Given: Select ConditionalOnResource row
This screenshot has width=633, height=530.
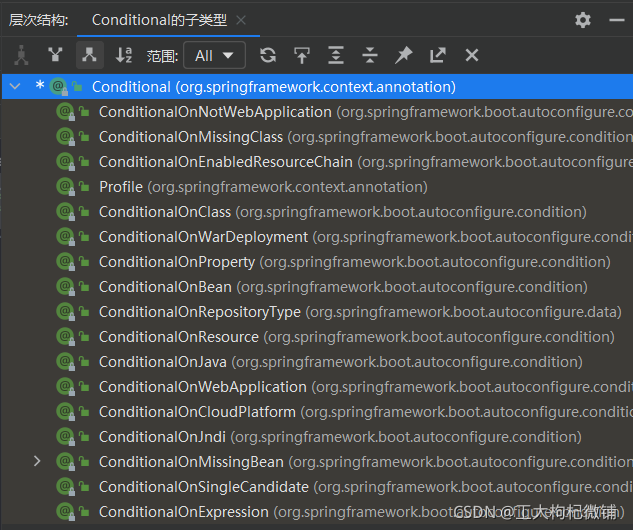Looking at the screenshot, I should tap(317, 337).
